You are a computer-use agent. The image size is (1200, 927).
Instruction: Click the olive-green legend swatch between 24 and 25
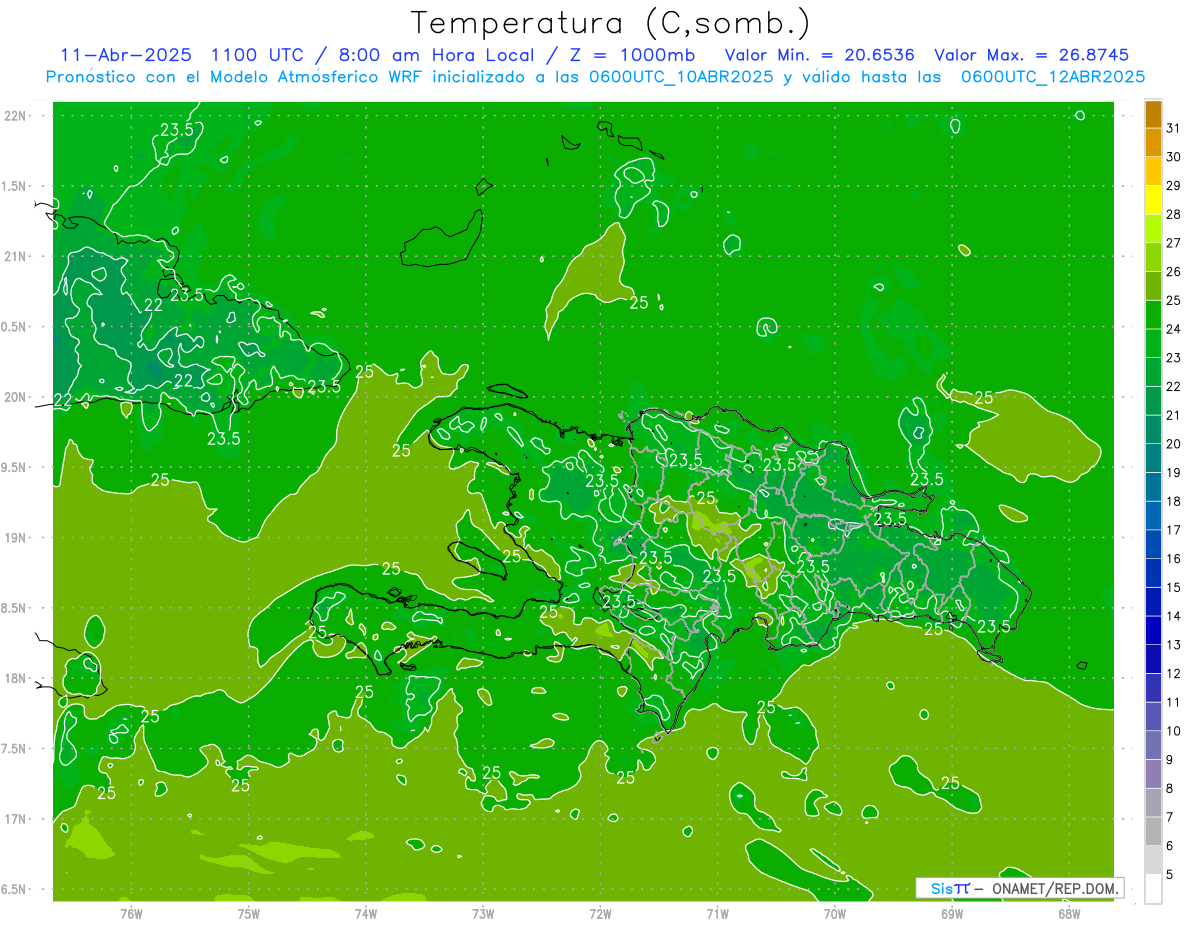[x=1153, y=314]
